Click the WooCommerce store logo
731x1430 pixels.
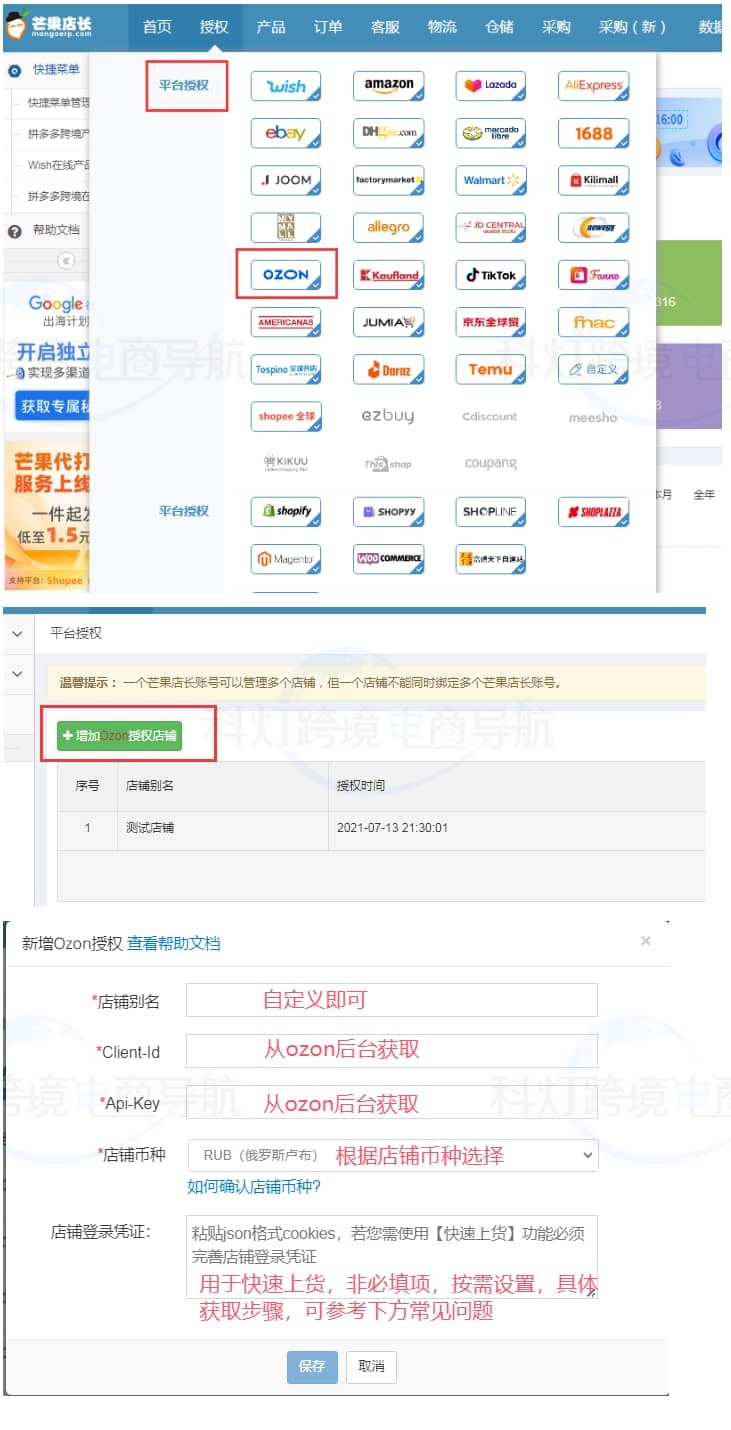click(x=389, y=559)
